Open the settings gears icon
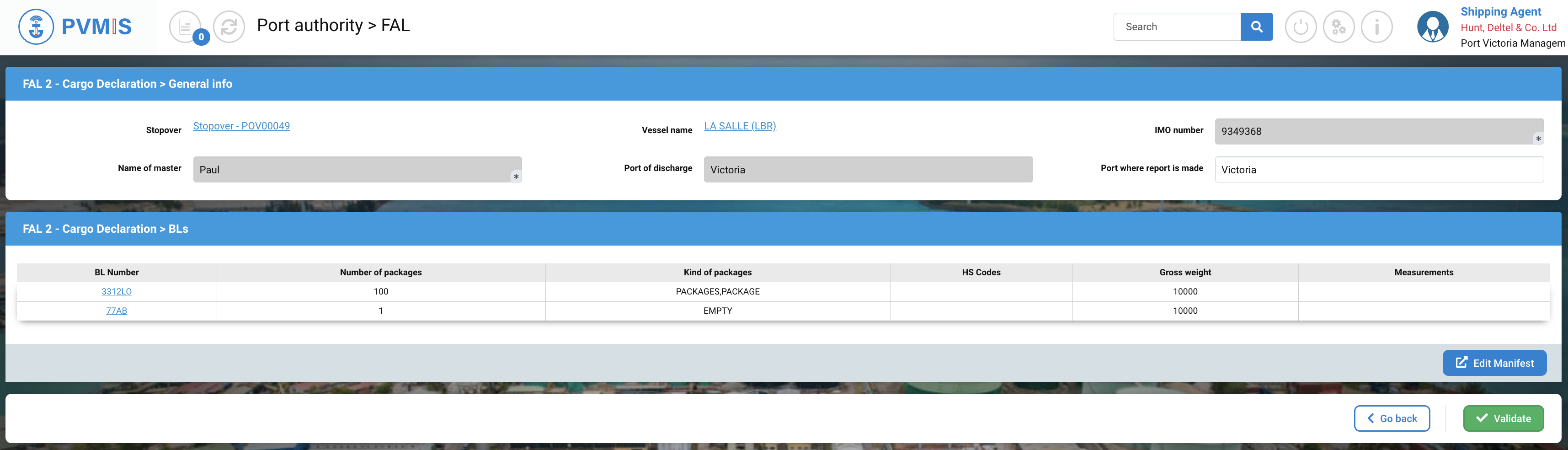The image size is (1568, 450). tap(1339, 27)
